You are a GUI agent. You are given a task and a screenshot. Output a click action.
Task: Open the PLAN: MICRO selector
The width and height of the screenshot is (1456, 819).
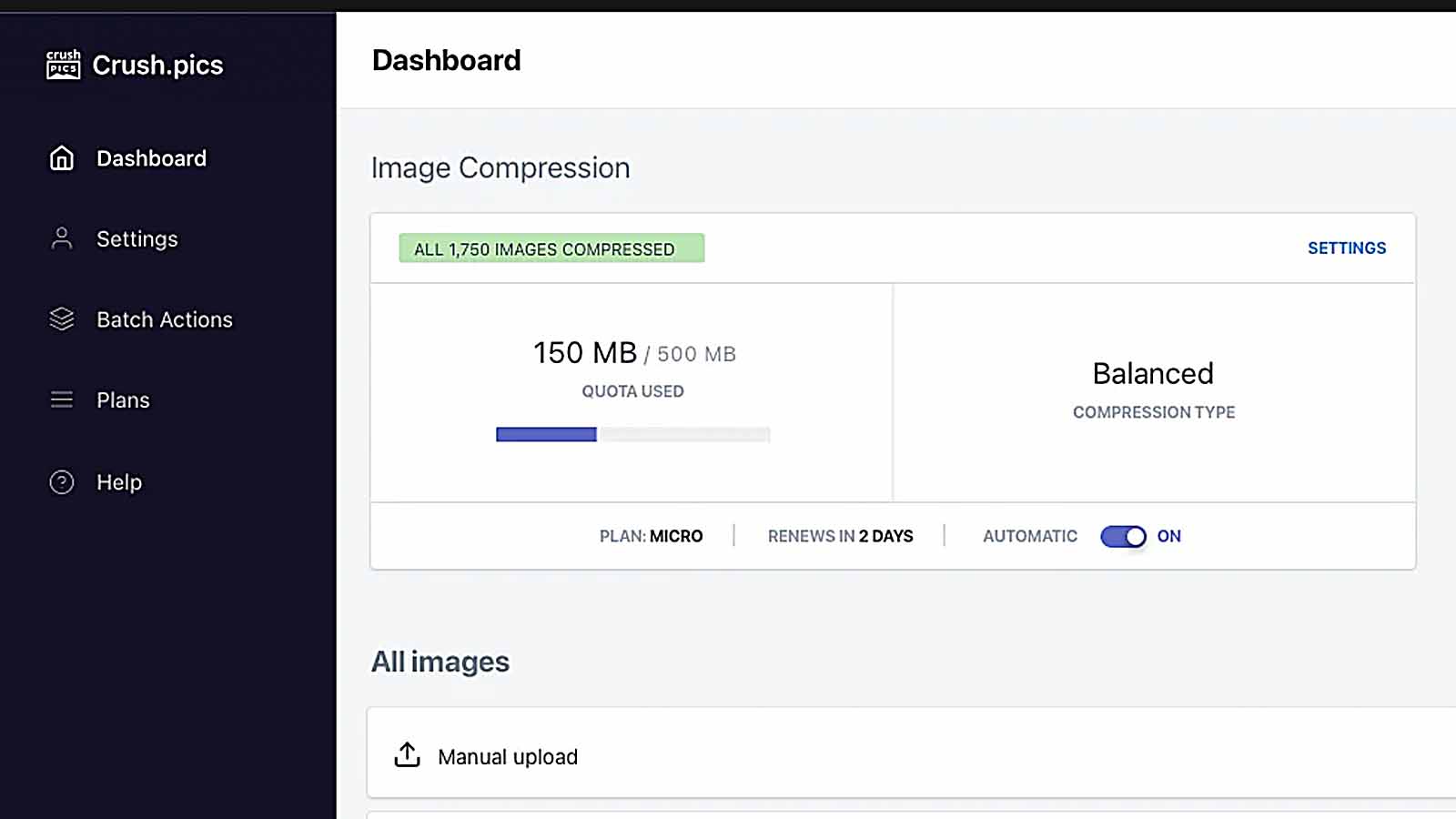coord(651,536)
